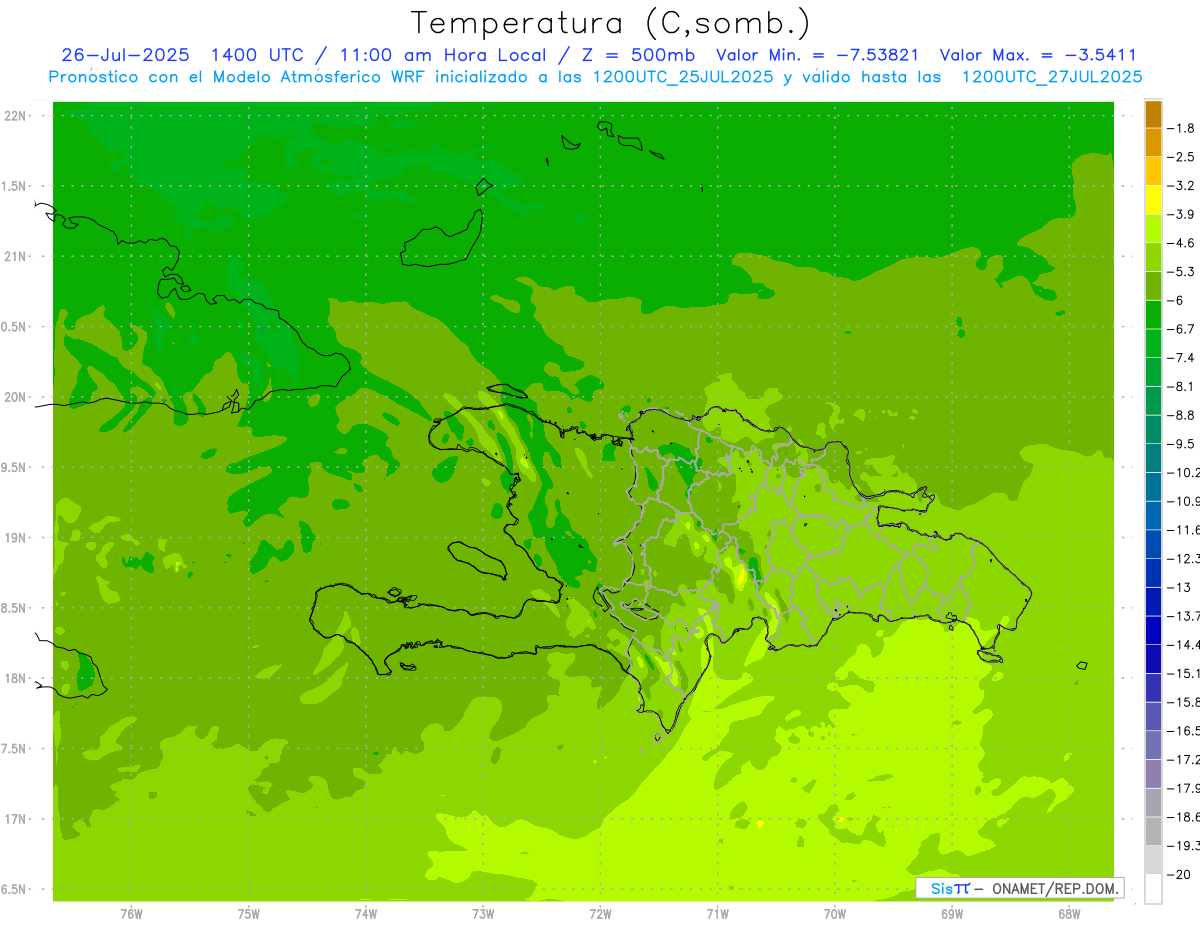Click the '-4.6' colorbar label
This screenshot has height=927, width=1200.
[1182, 243]
